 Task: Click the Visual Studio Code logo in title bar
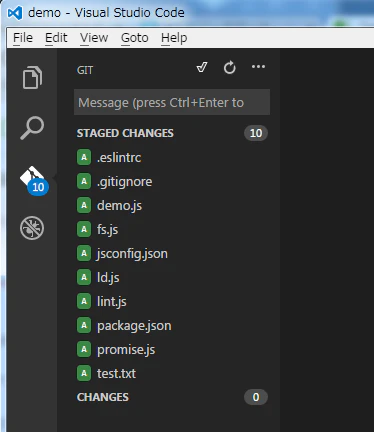click(15, 13)
